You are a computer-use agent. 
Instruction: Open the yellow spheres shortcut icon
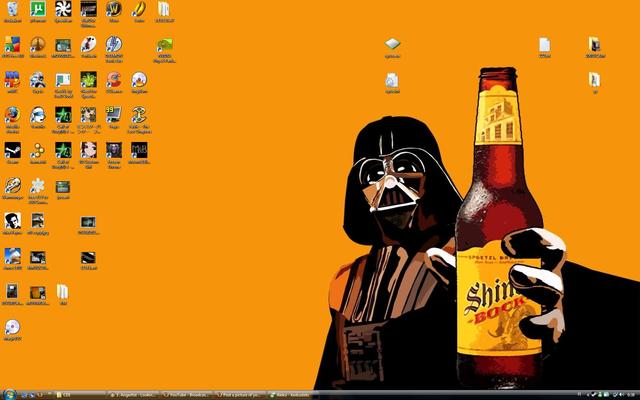pyautogui.click(x=38, y=151)
